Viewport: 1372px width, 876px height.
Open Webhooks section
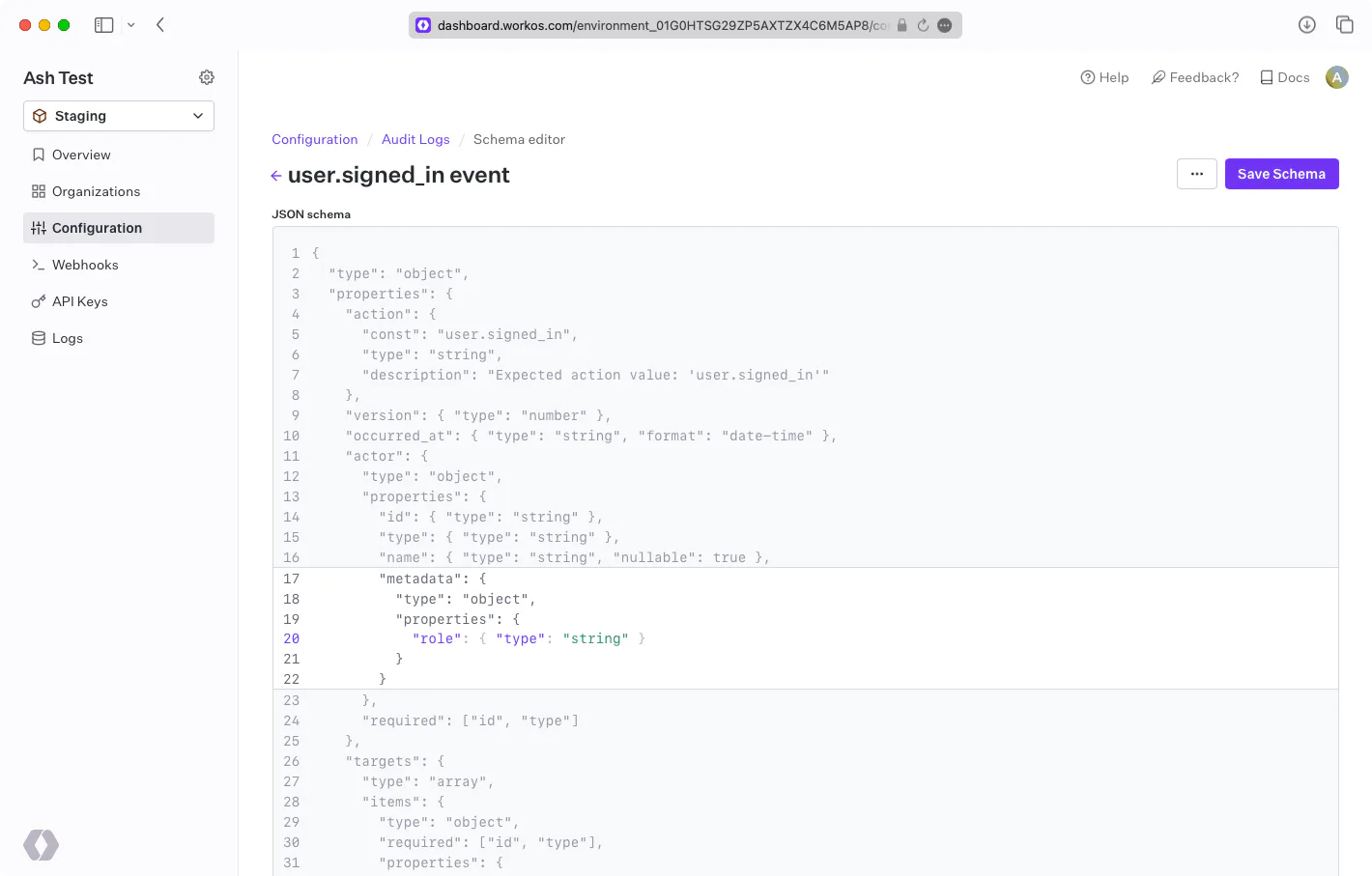119,265
